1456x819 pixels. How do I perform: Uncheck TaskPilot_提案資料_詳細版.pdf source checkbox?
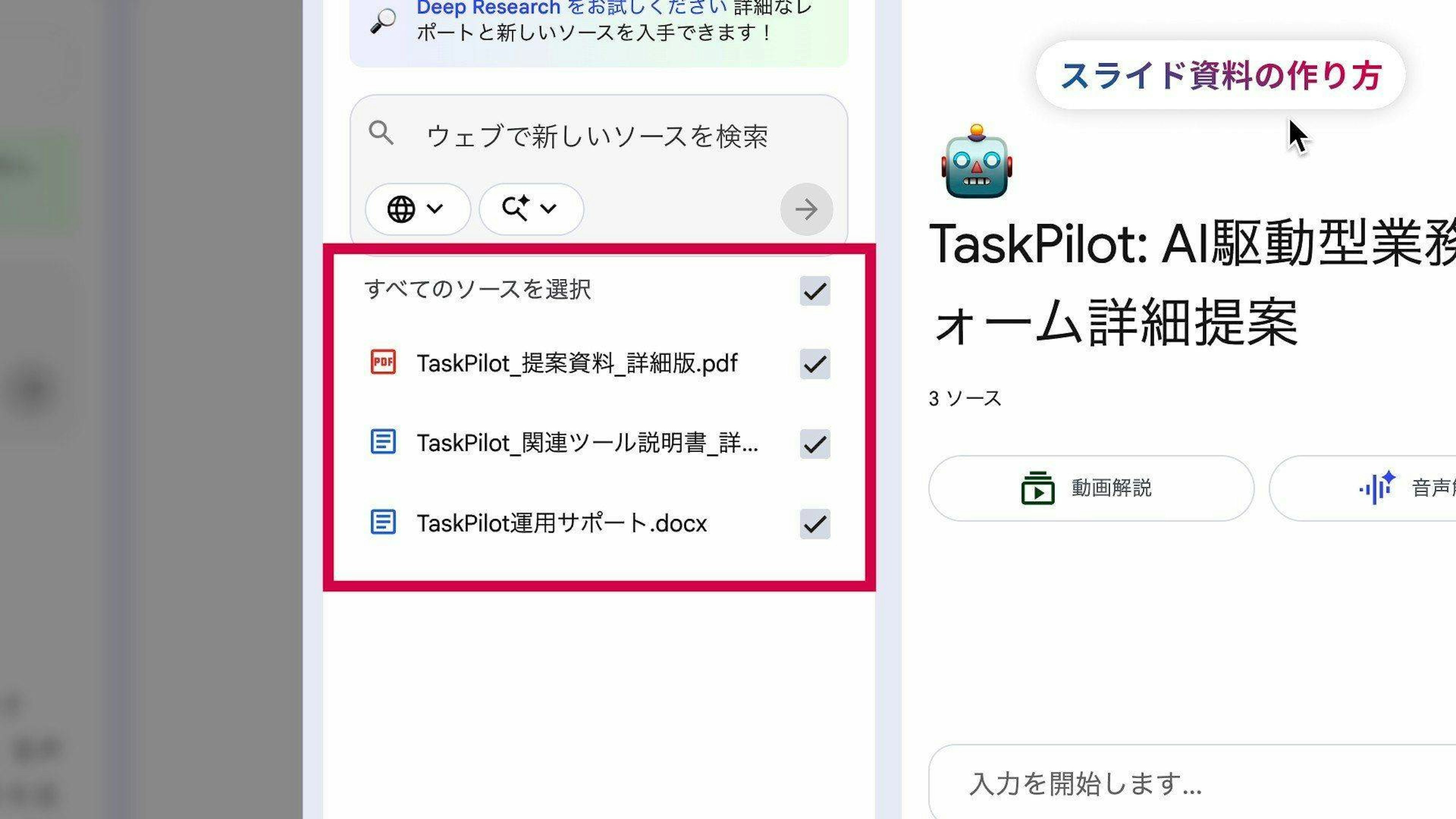814,364
